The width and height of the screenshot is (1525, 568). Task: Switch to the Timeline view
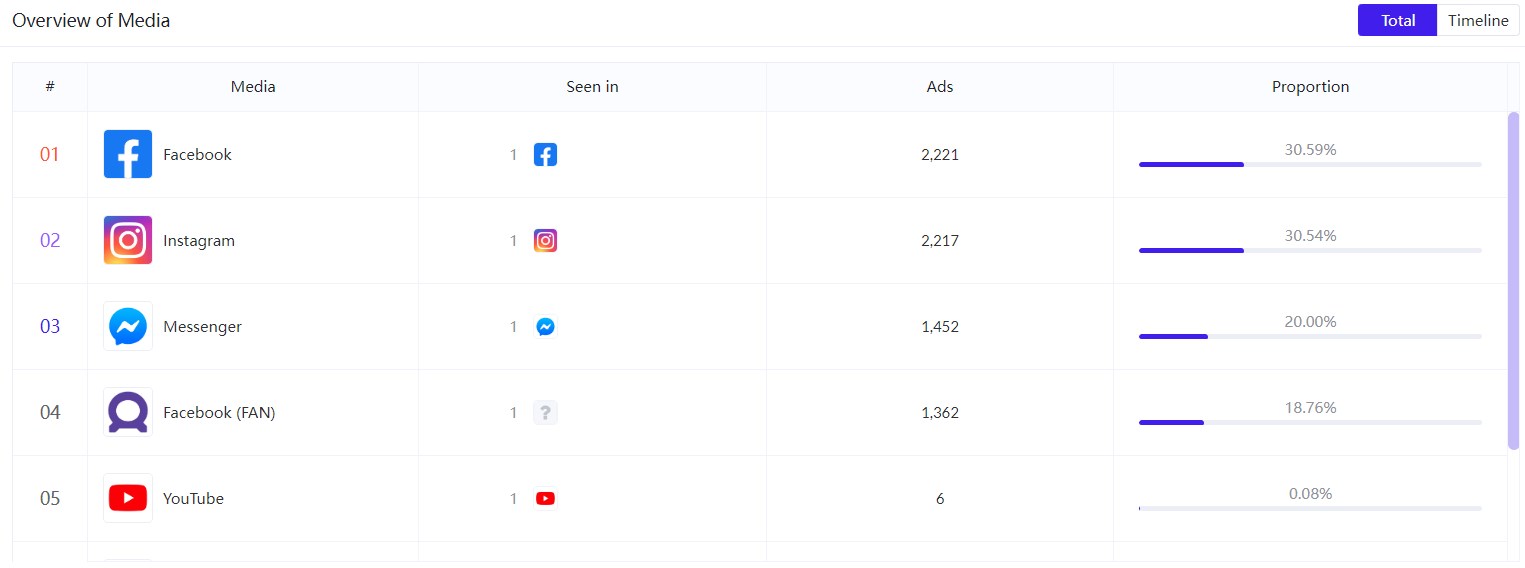click(x=1478, y=20)
